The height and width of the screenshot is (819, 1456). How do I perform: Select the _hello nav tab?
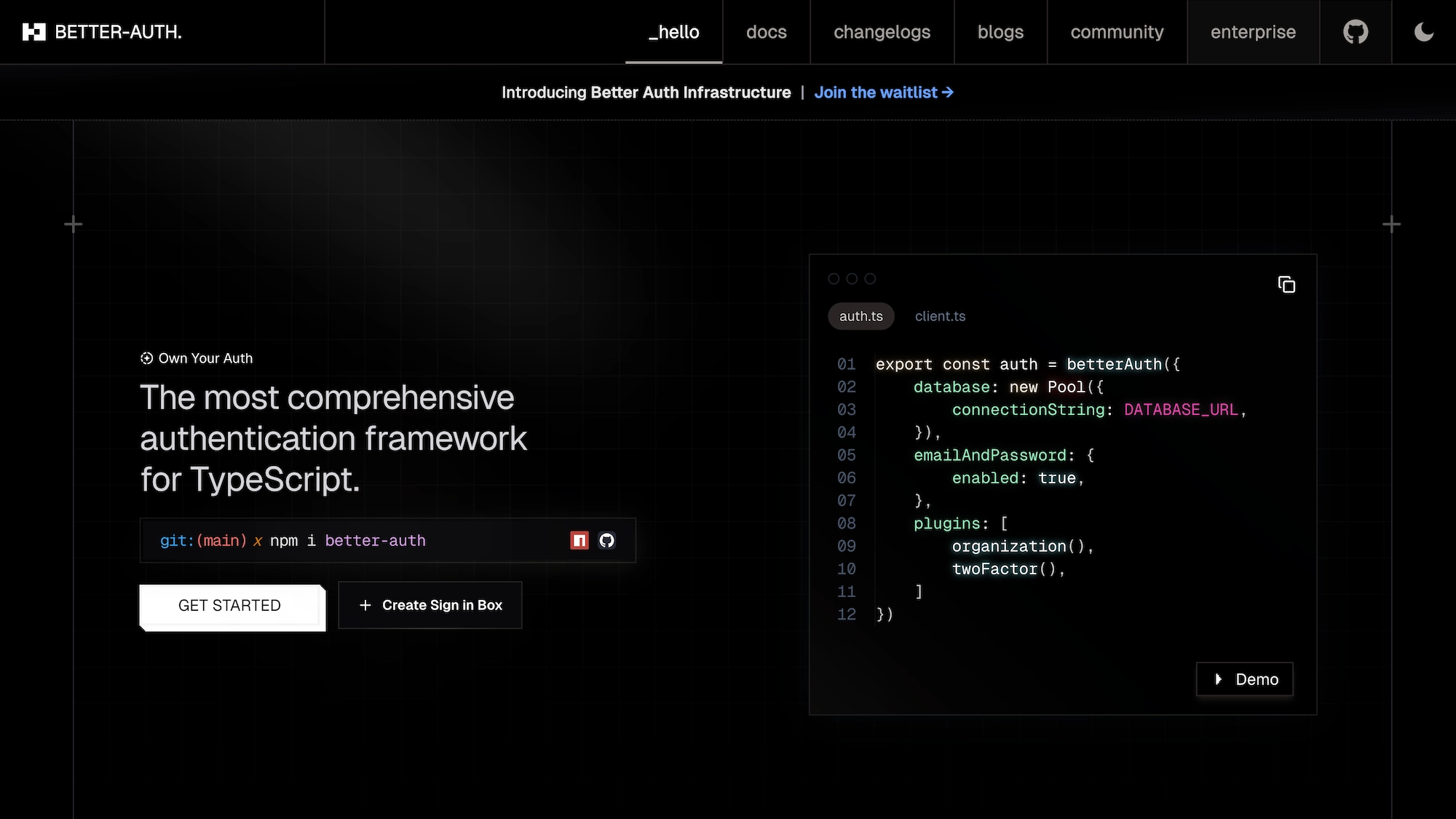673,32
